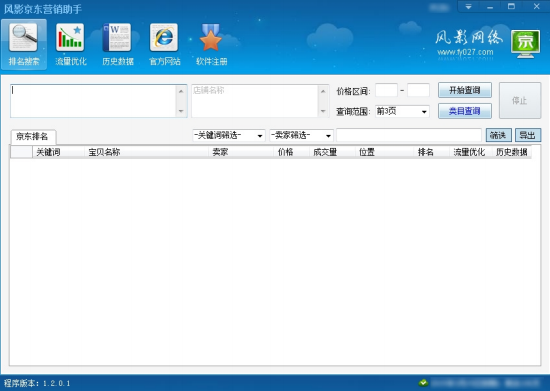Click the 停止 stop button
The image size is (550, 391).
pyautogui.click(x=520, y=101)
